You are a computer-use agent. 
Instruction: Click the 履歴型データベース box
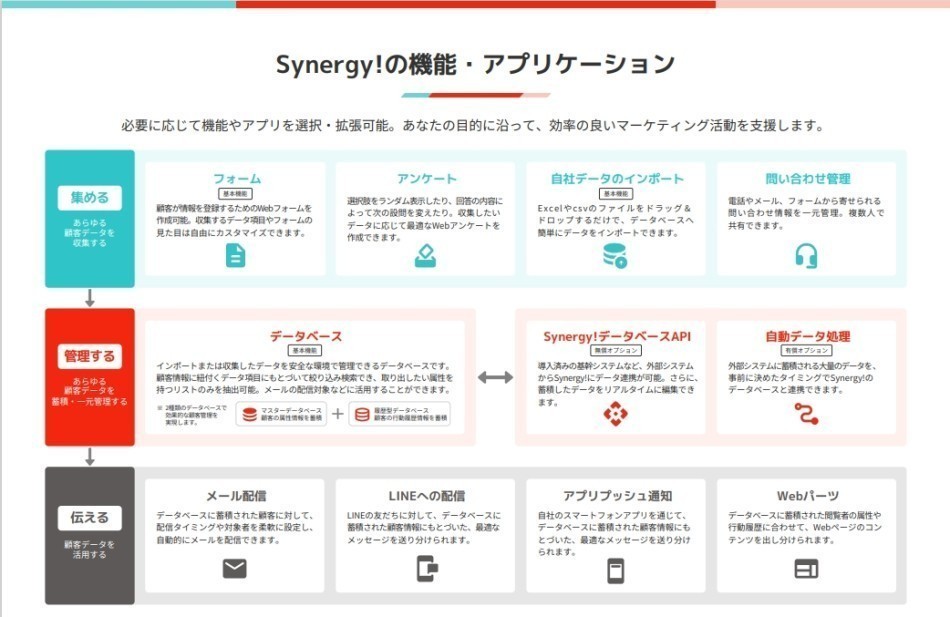(x=399, y=414)
